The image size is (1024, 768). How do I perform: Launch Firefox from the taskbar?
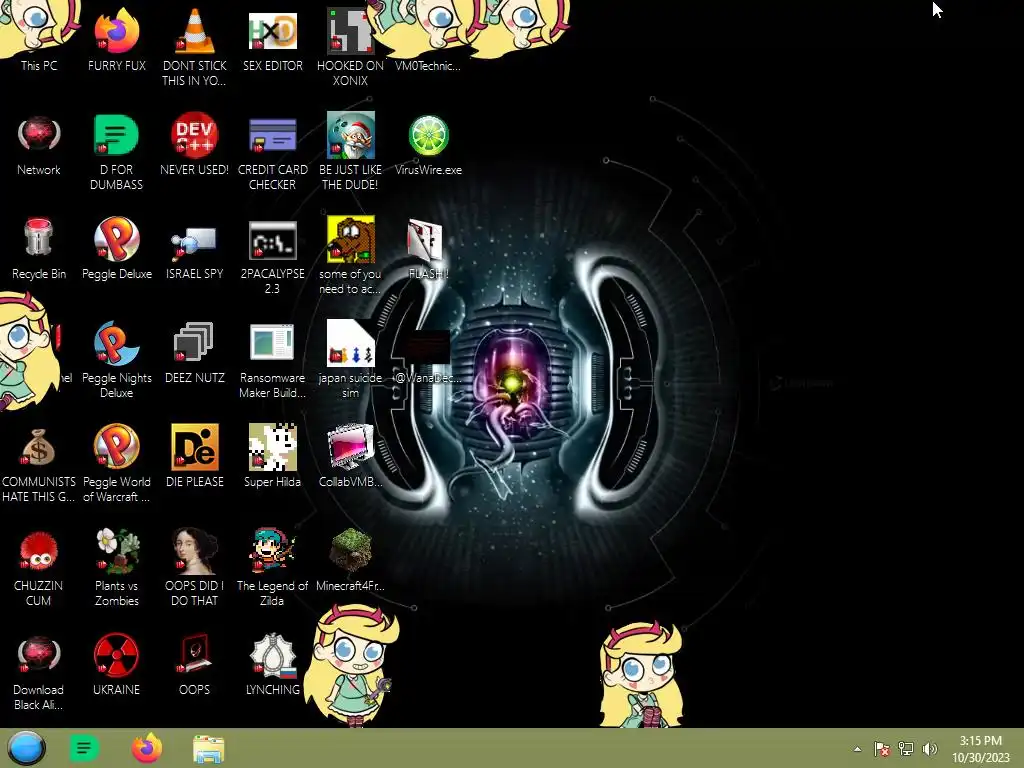[147, 748]
